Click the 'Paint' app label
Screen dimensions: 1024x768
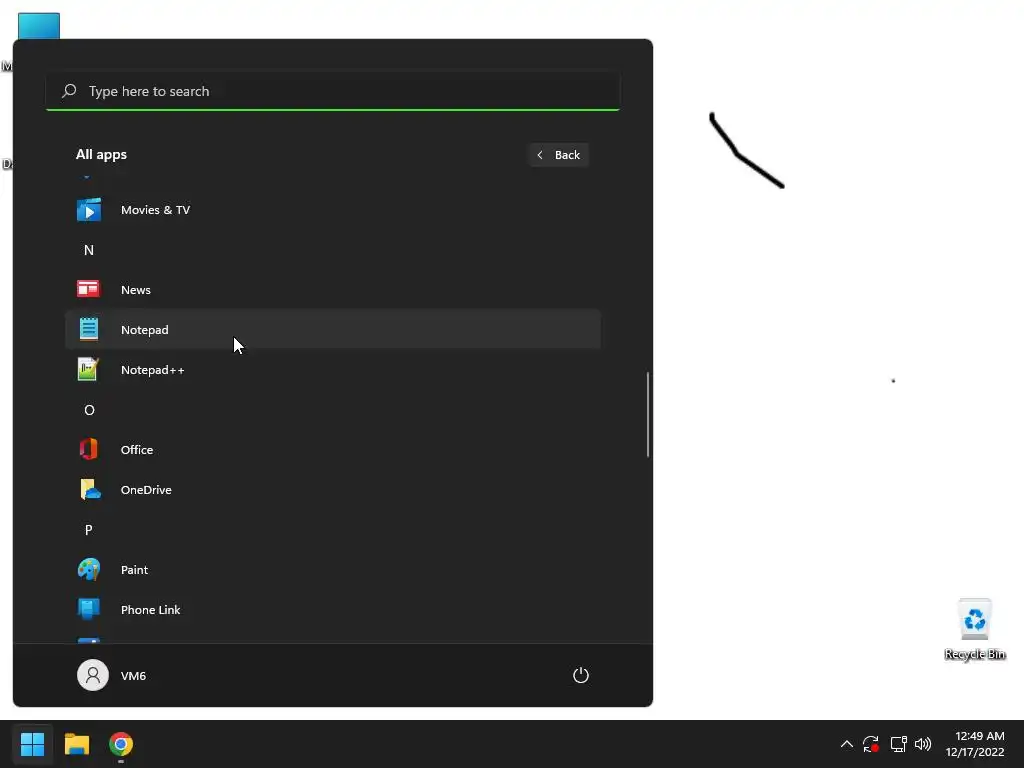pos(135,569)
